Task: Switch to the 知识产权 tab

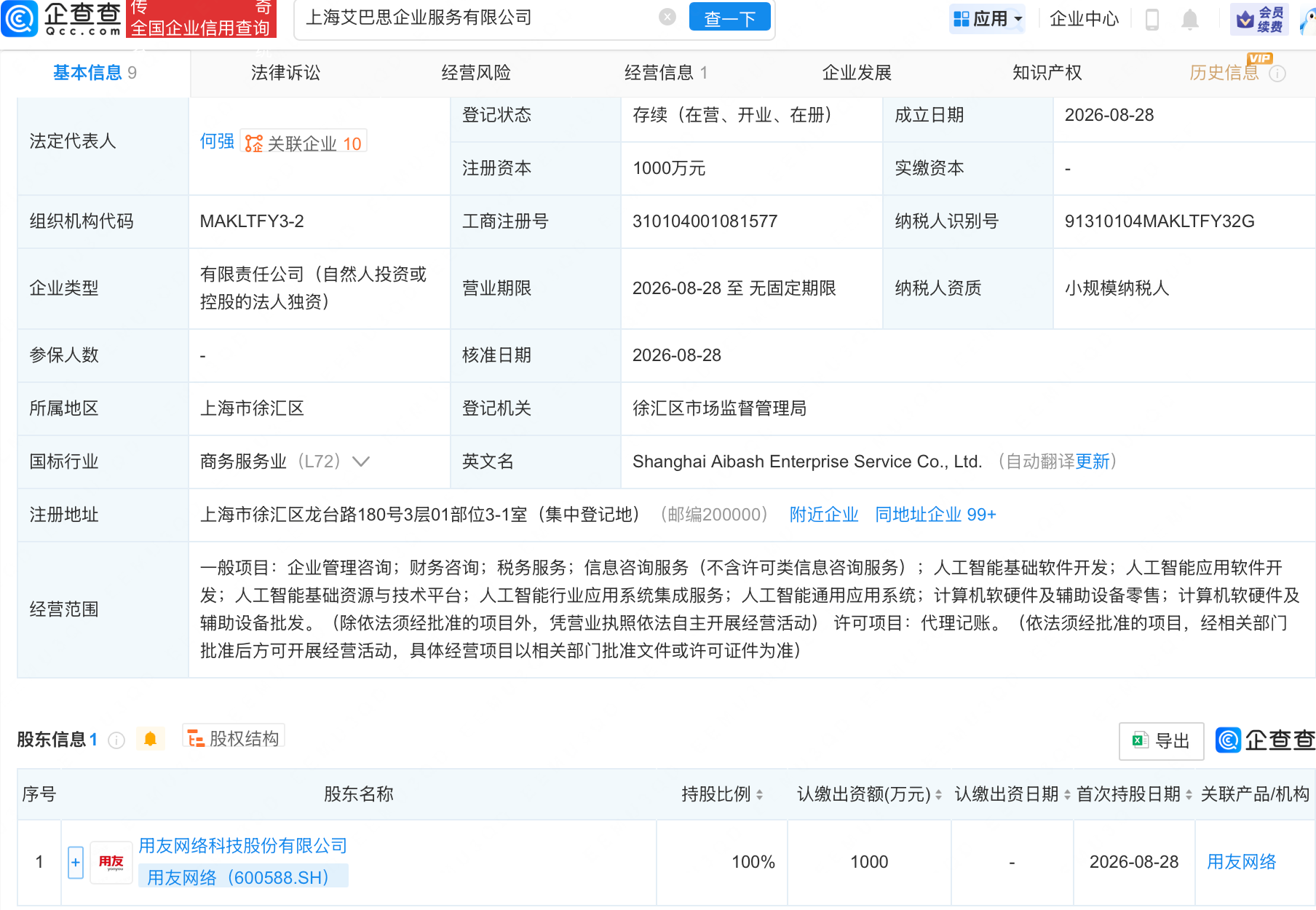Action: pyautogui.click(x=1047, y=73)
